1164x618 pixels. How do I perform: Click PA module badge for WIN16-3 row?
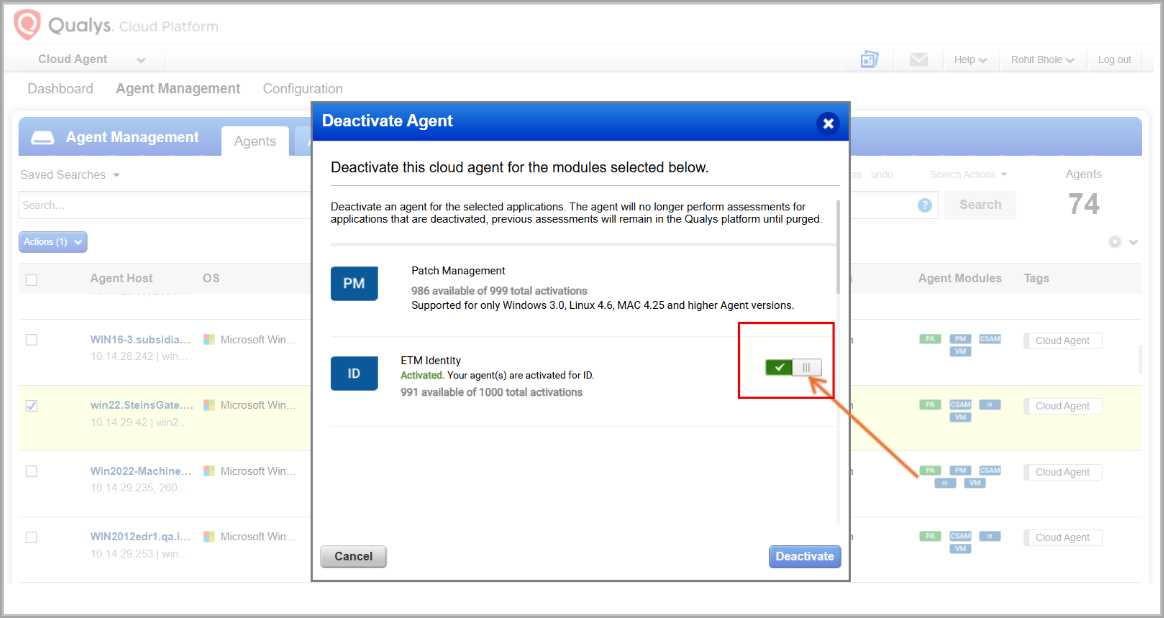[929, 339]
